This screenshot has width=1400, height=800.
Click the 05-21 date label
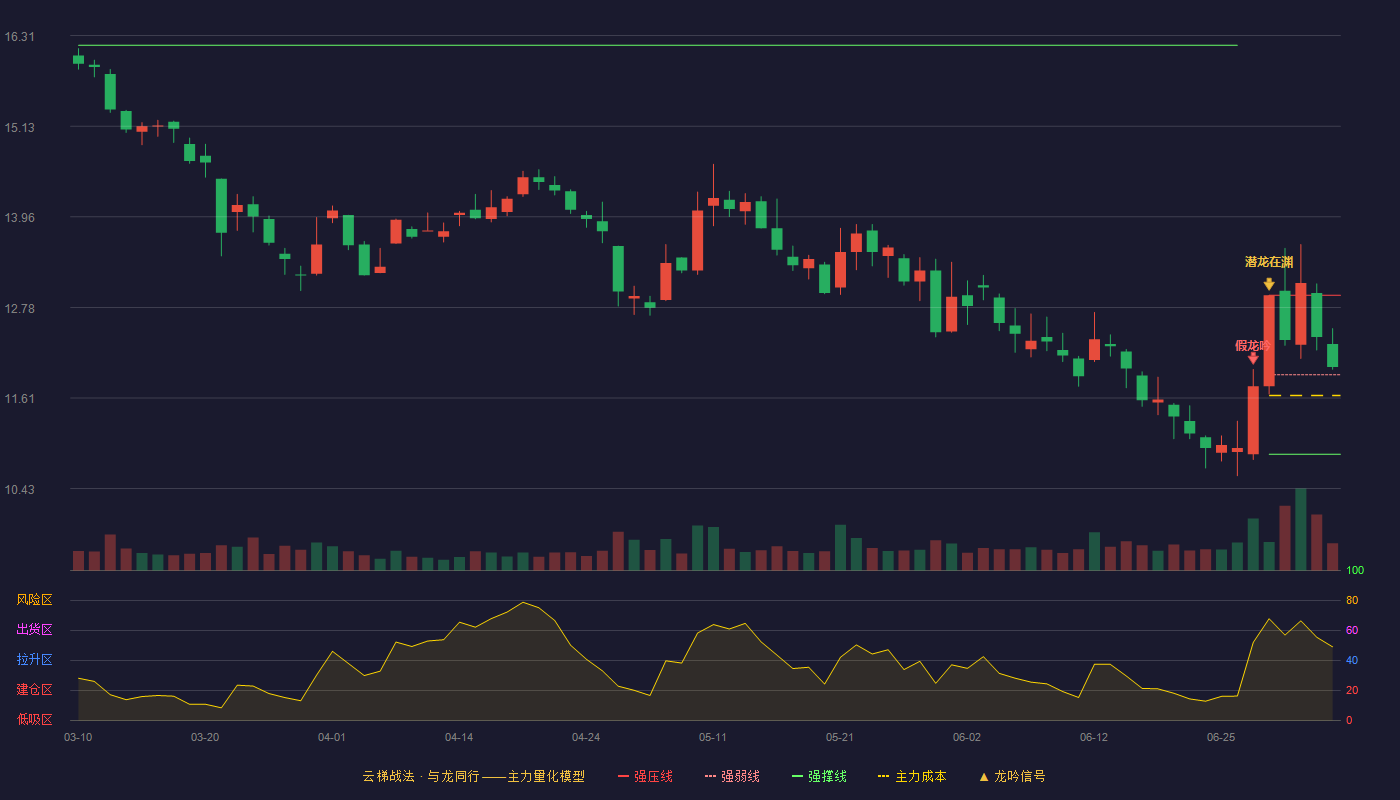[840, 737]
